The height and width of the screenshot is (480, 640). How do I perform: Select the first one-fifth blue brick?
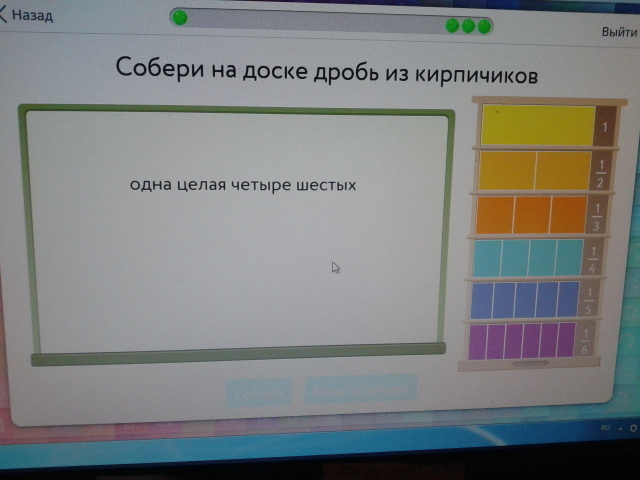coord(481,300)
